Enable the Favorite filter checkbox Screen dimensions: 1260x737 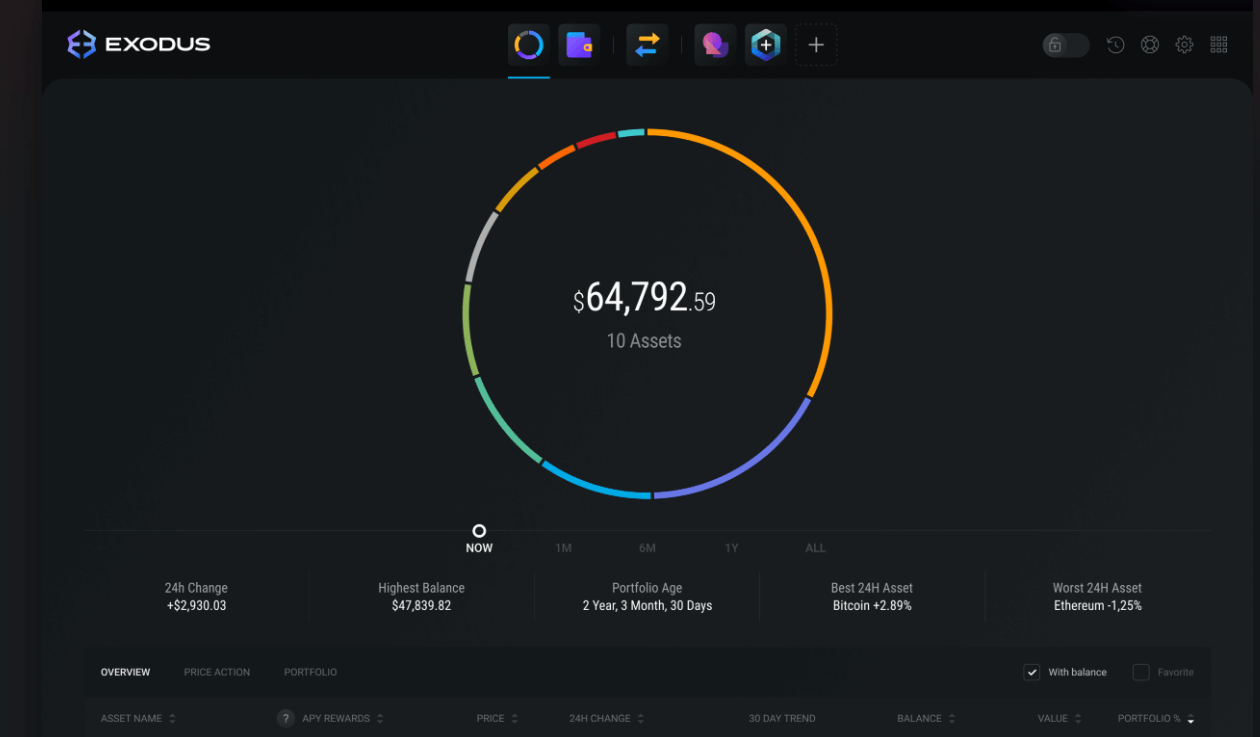pyautogui.click(x=1140, y=672)
